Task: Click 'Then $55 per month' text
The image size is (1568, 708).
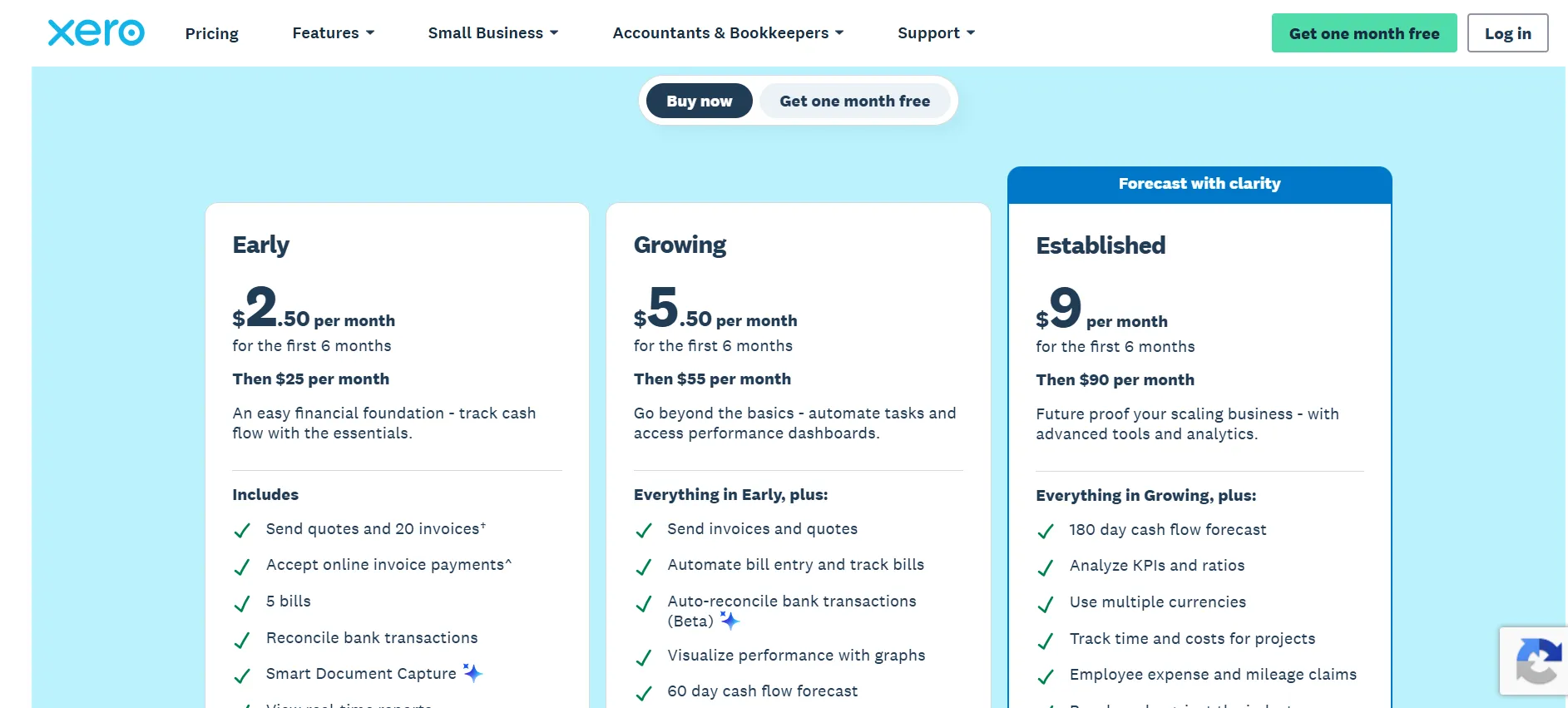Action: [x=712, y=379]
